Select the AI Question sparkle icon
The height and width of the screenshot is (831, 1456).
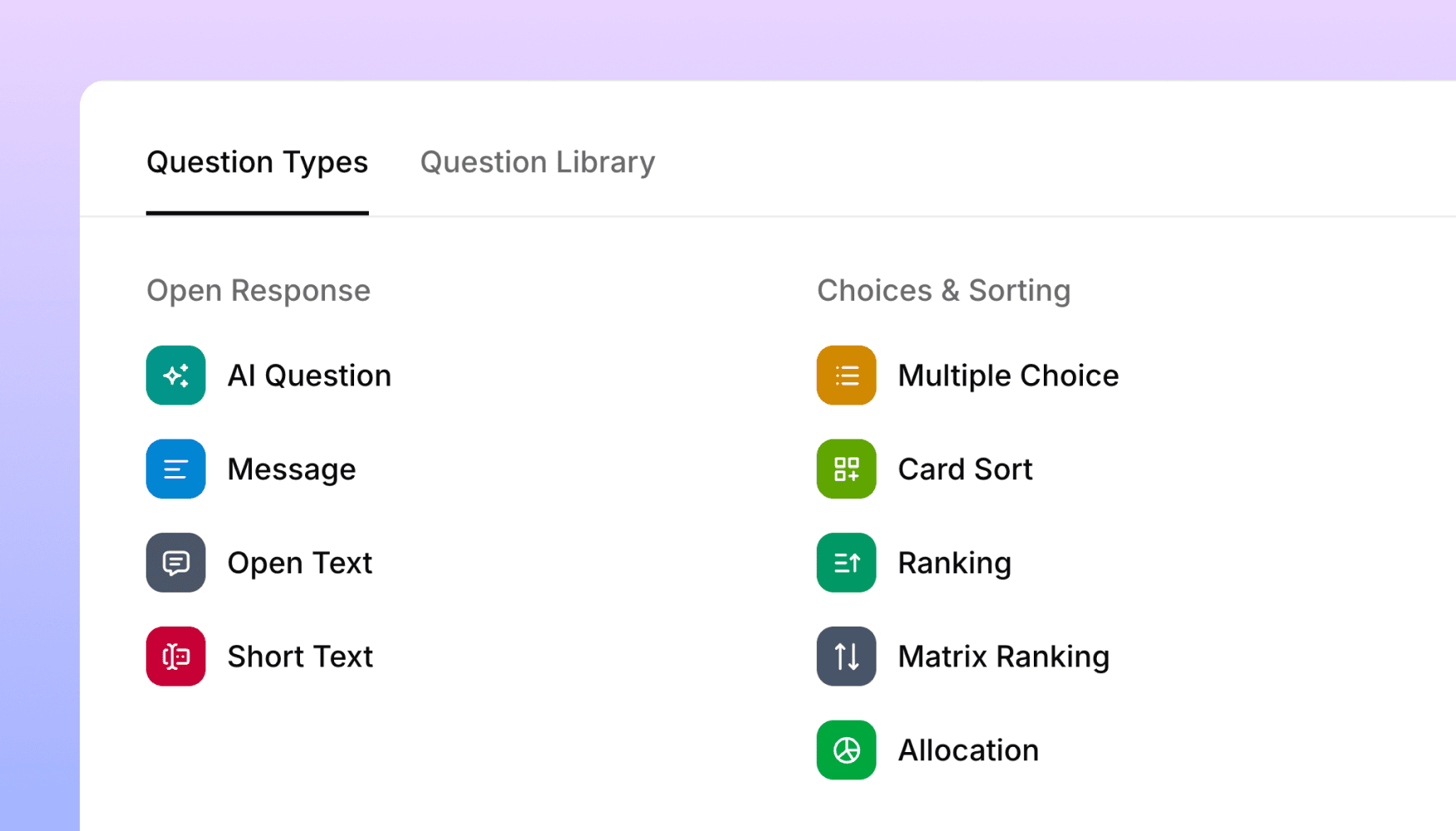point(175,375)
